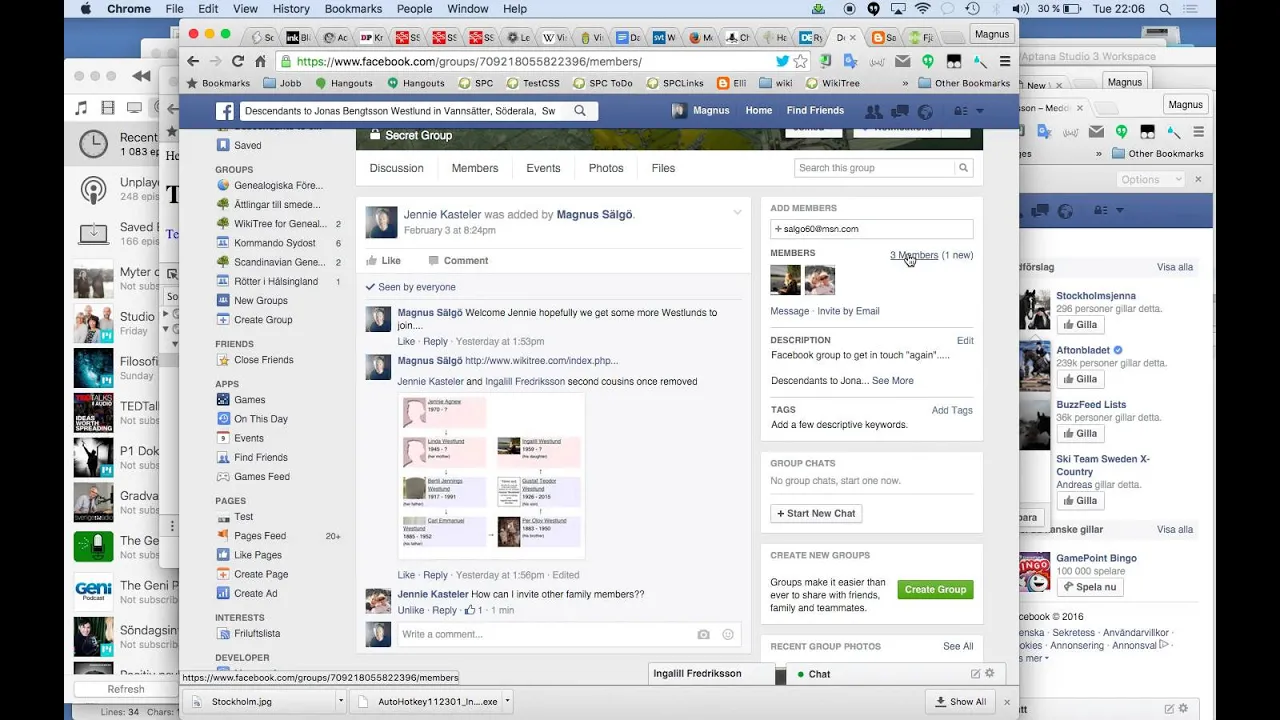Open On This Day in the sidebar
This screenshot has height=720, width=1280.
(261, 419)
